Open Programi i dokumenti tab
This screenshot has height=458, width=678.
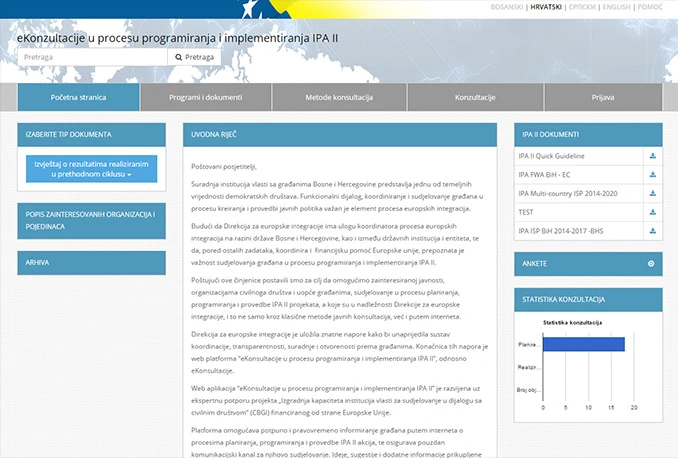205,97
